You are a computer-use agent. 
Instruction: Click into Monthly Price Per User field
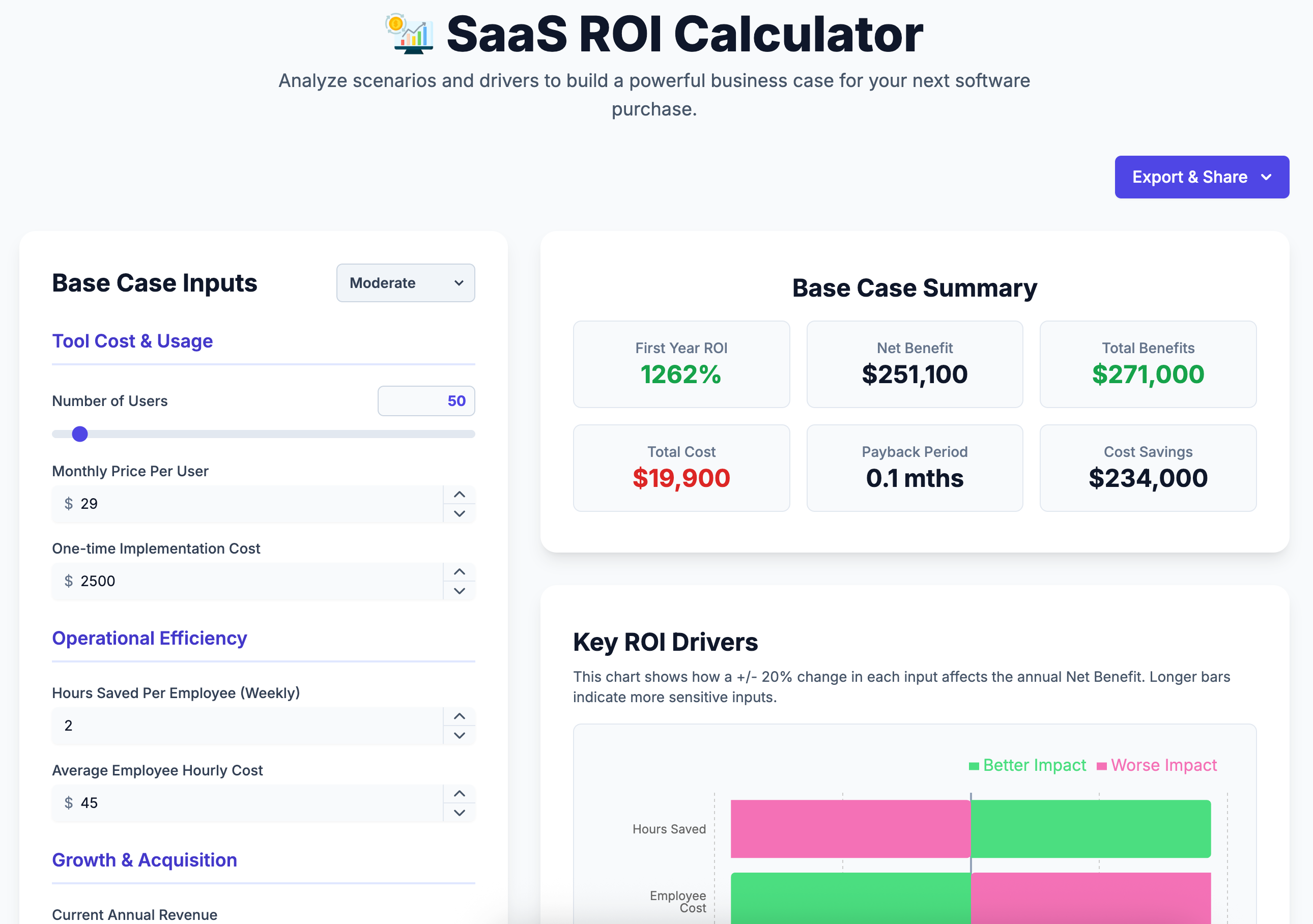251,504
